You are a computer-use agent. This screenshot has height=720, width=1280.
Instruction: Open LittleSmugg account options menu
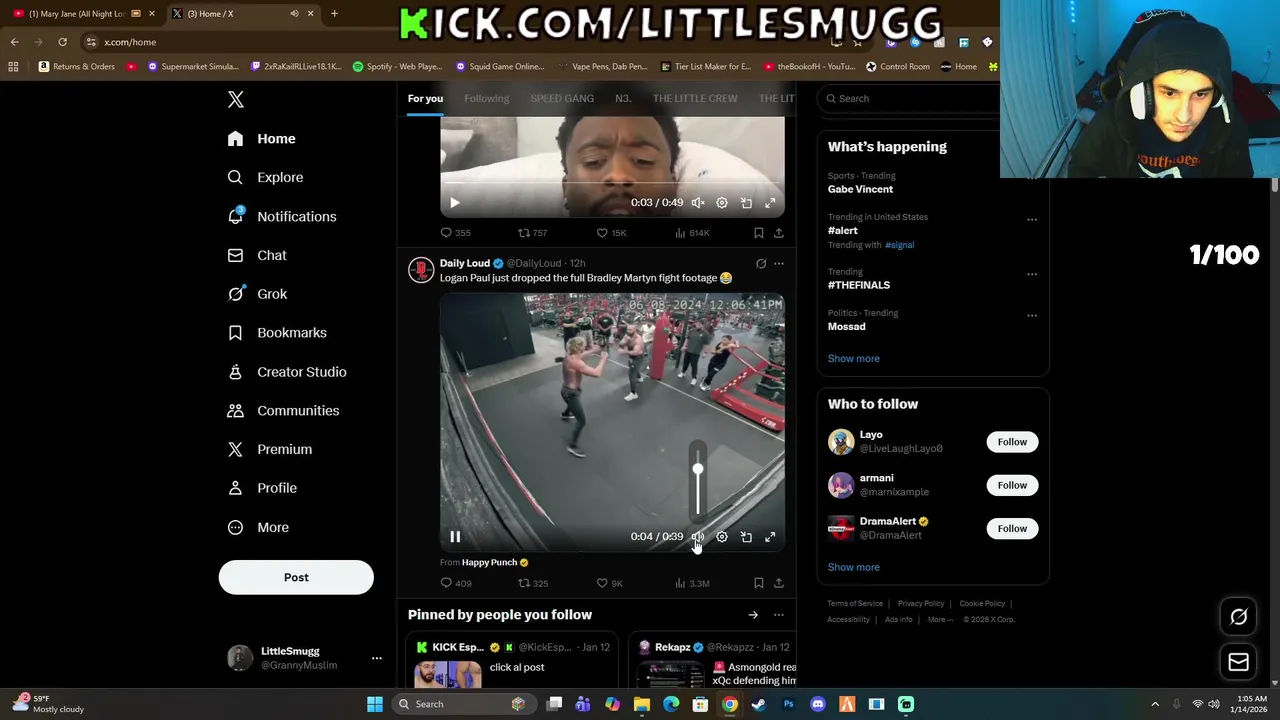(x=376, y=658)
